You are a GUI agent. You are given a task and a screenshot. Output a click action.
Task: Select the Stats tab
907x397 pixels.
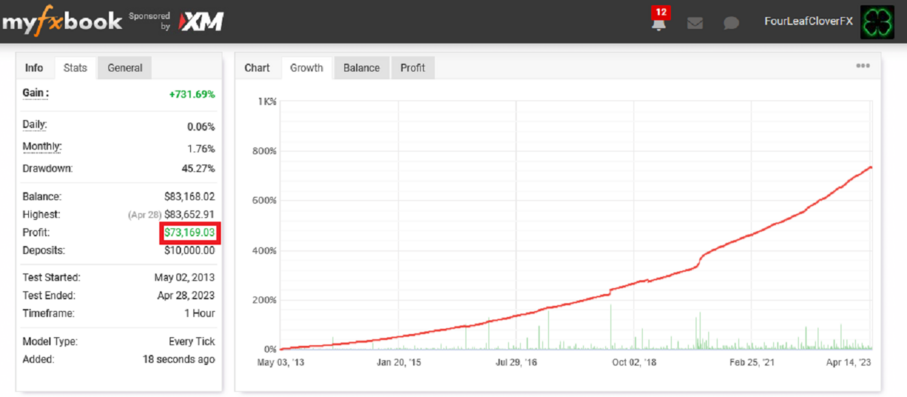click(75, 68)
